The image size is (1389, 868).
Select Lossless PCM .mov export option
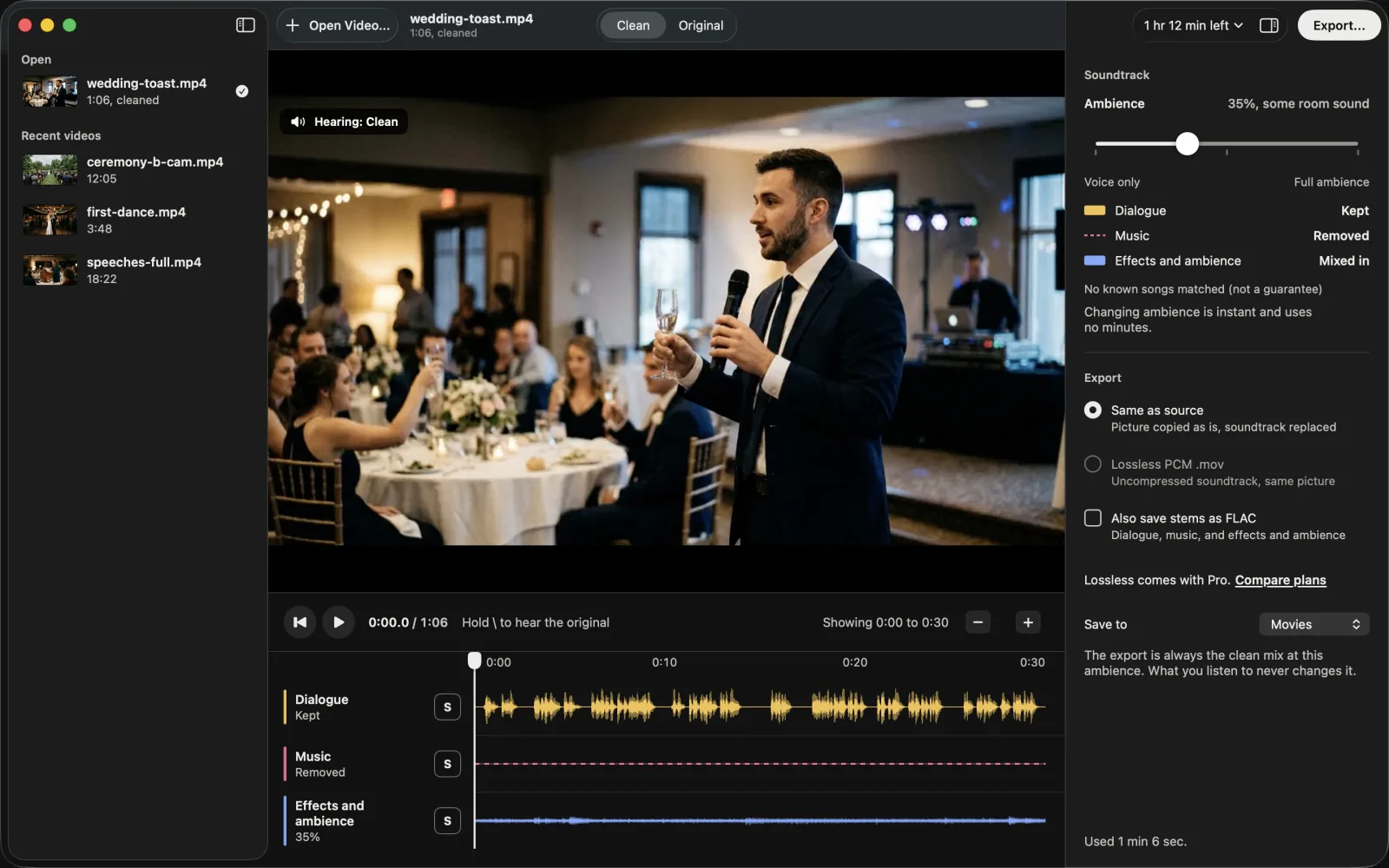point(1093,464)
